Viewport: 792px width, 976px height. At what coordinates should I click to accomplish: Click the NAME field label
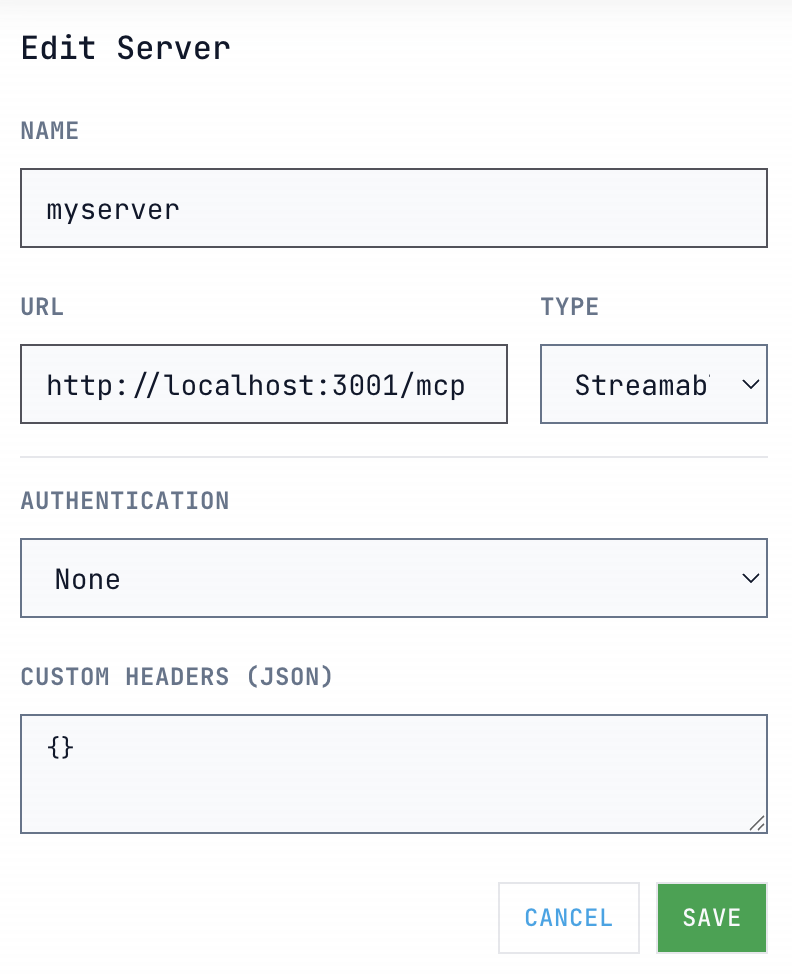[x=50, y=131]
